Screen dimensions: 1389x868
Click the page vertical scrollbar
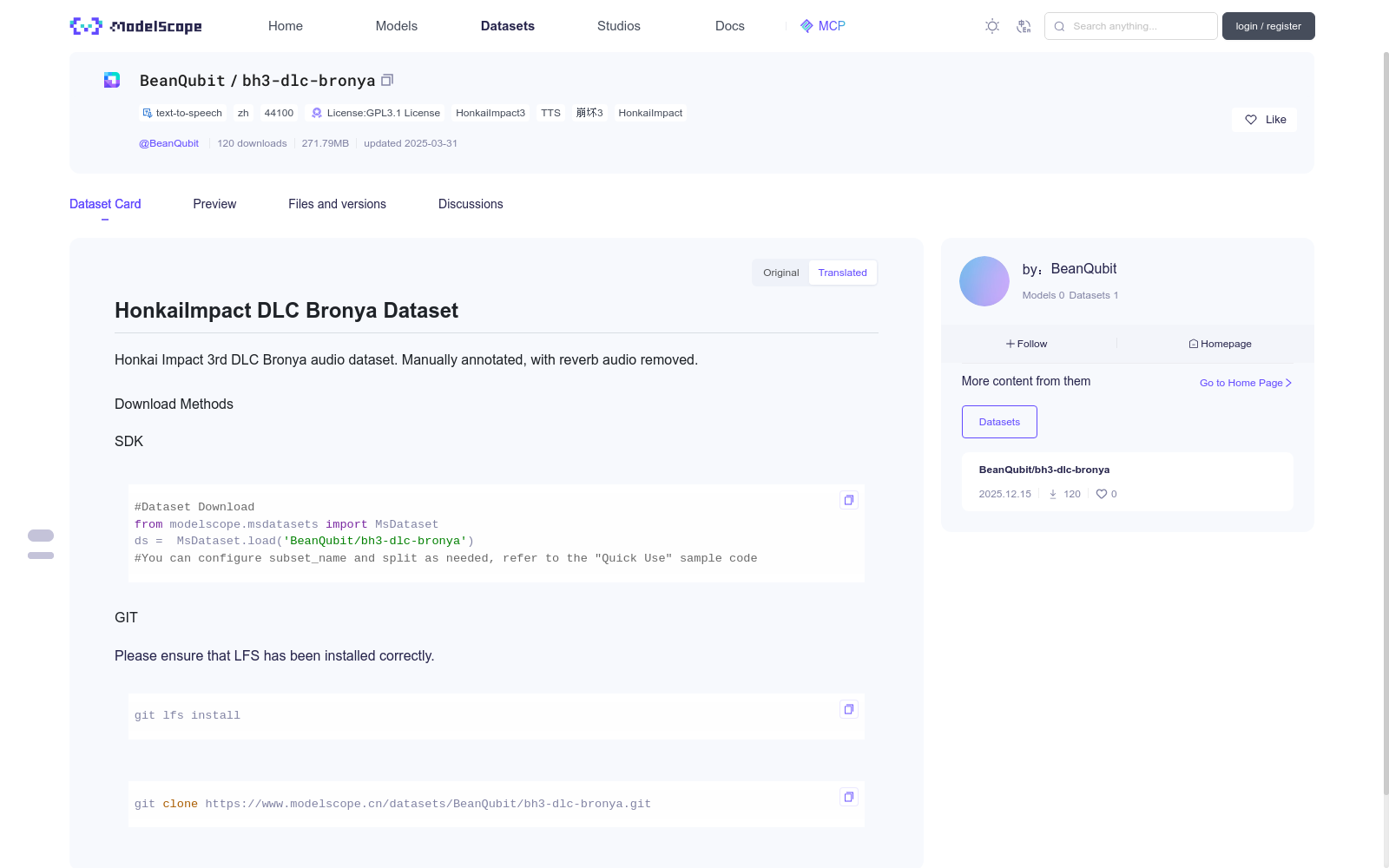pyautogui.click(x=1386, y=423)
